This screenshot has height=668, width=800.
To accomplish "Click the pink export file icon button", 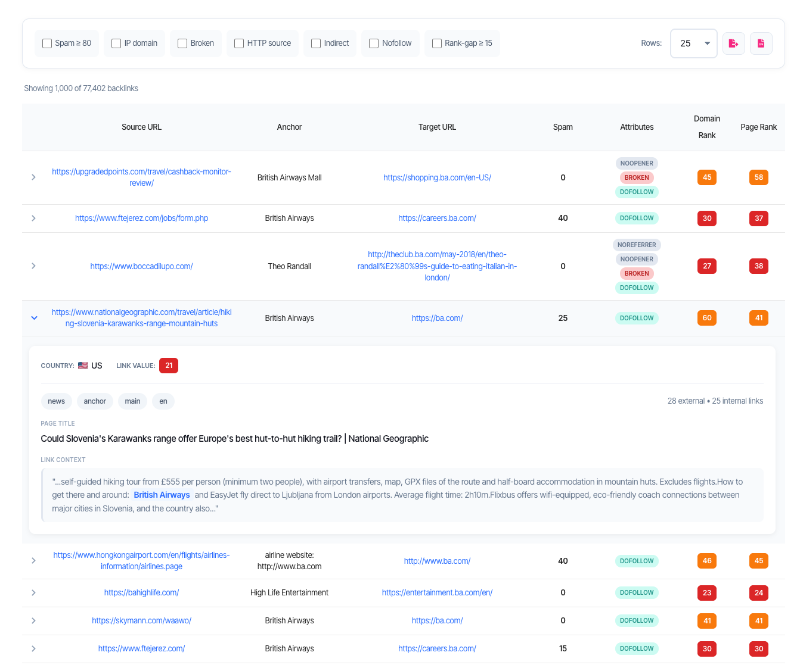I will (733, 43).
